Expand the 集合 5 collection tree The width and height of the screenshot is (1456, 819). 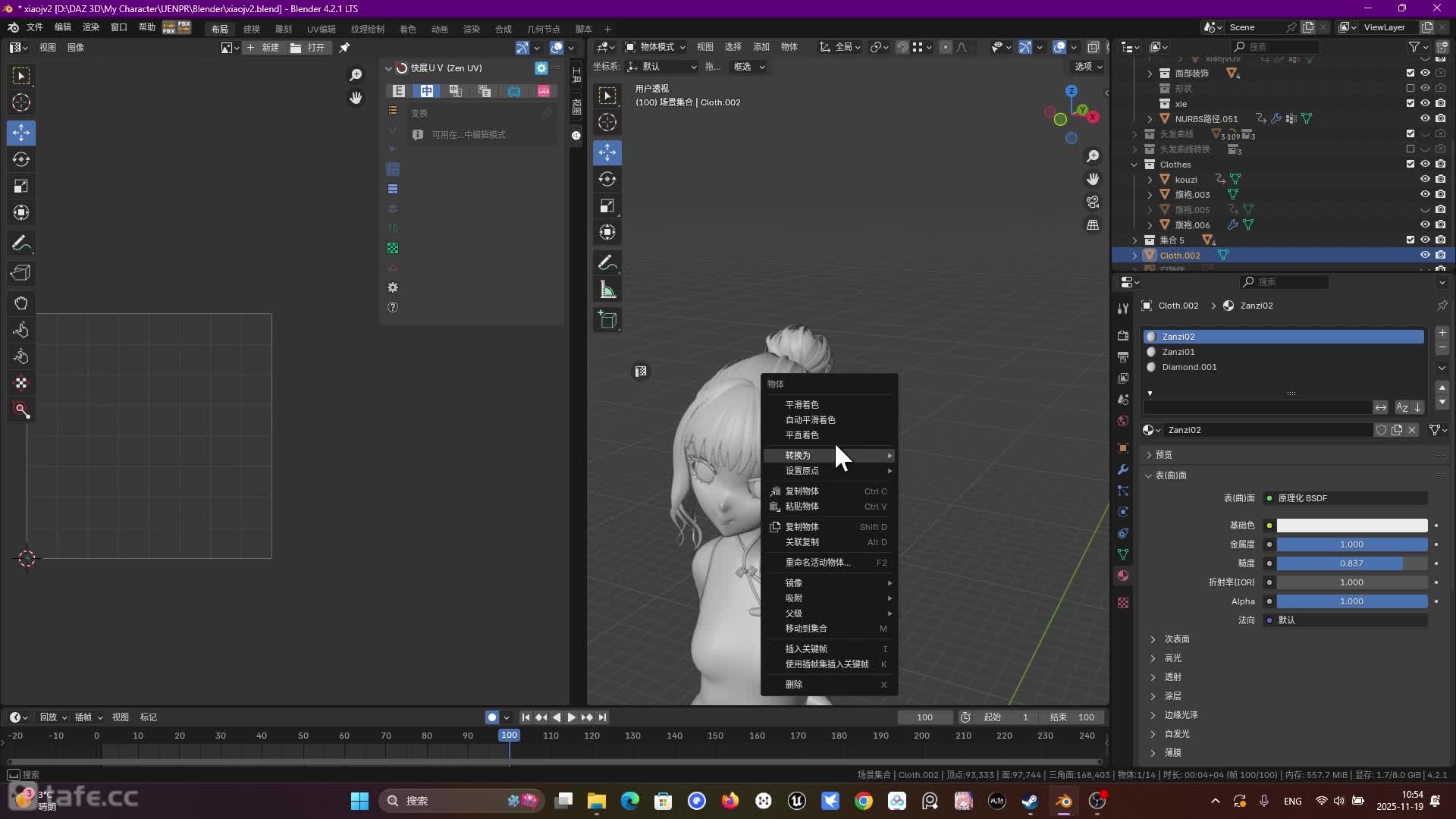[1135, 240]
